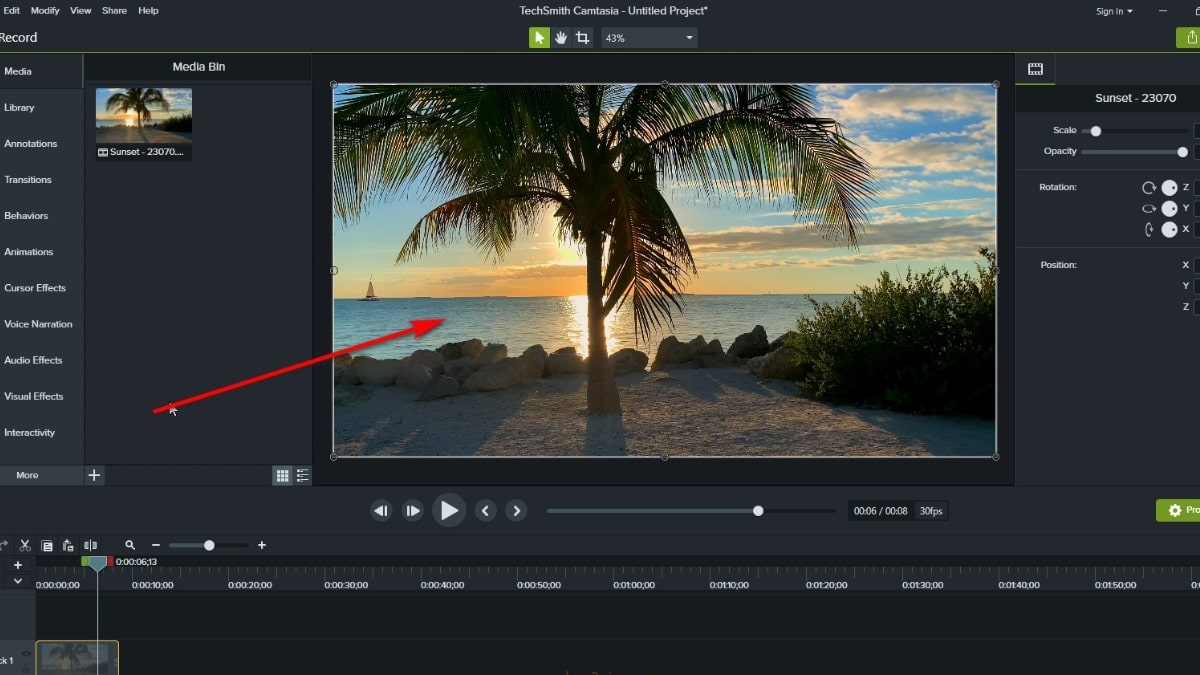Jump to next media with right chevron
The image size is (1200, 675).
[516, 511]
